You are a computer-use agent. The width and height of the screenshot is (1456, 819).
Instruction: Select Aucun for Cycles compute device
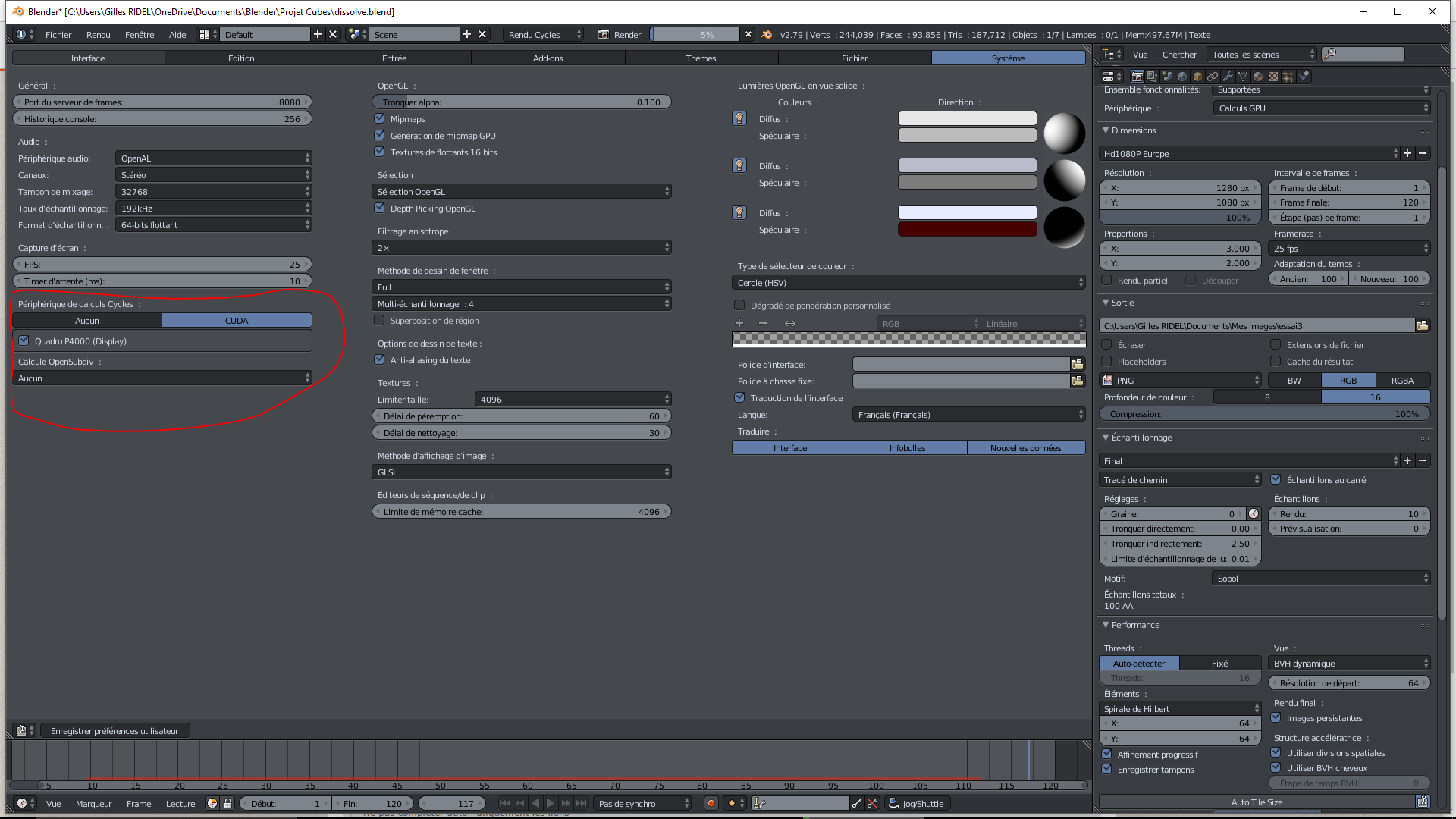coord(87,320)
